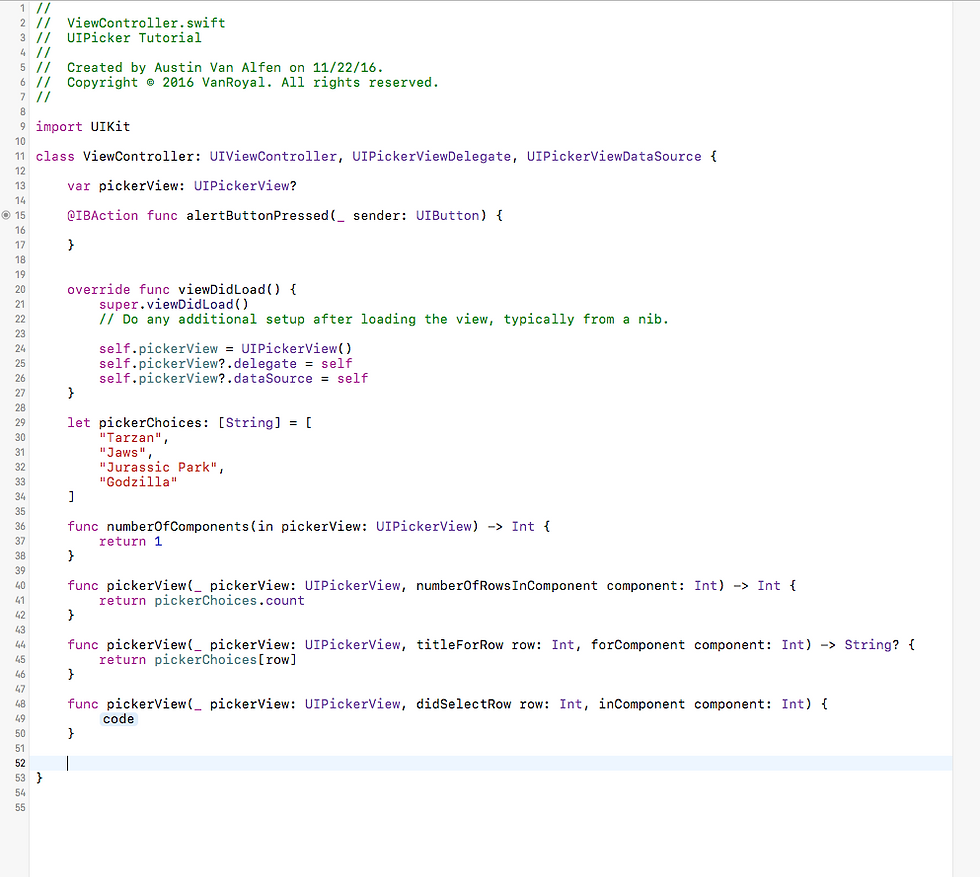Click the '@IBAction' attribute
Viewport: 980px width, 877px height.
pos(102,216)
